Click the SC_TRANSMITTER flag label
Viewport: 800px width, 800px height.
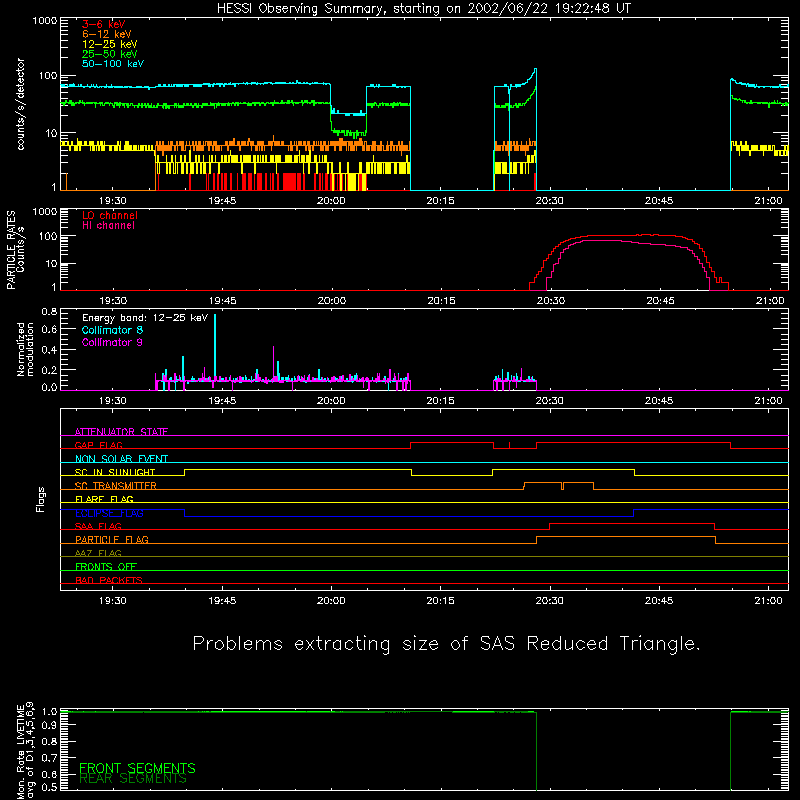[115, 485]
